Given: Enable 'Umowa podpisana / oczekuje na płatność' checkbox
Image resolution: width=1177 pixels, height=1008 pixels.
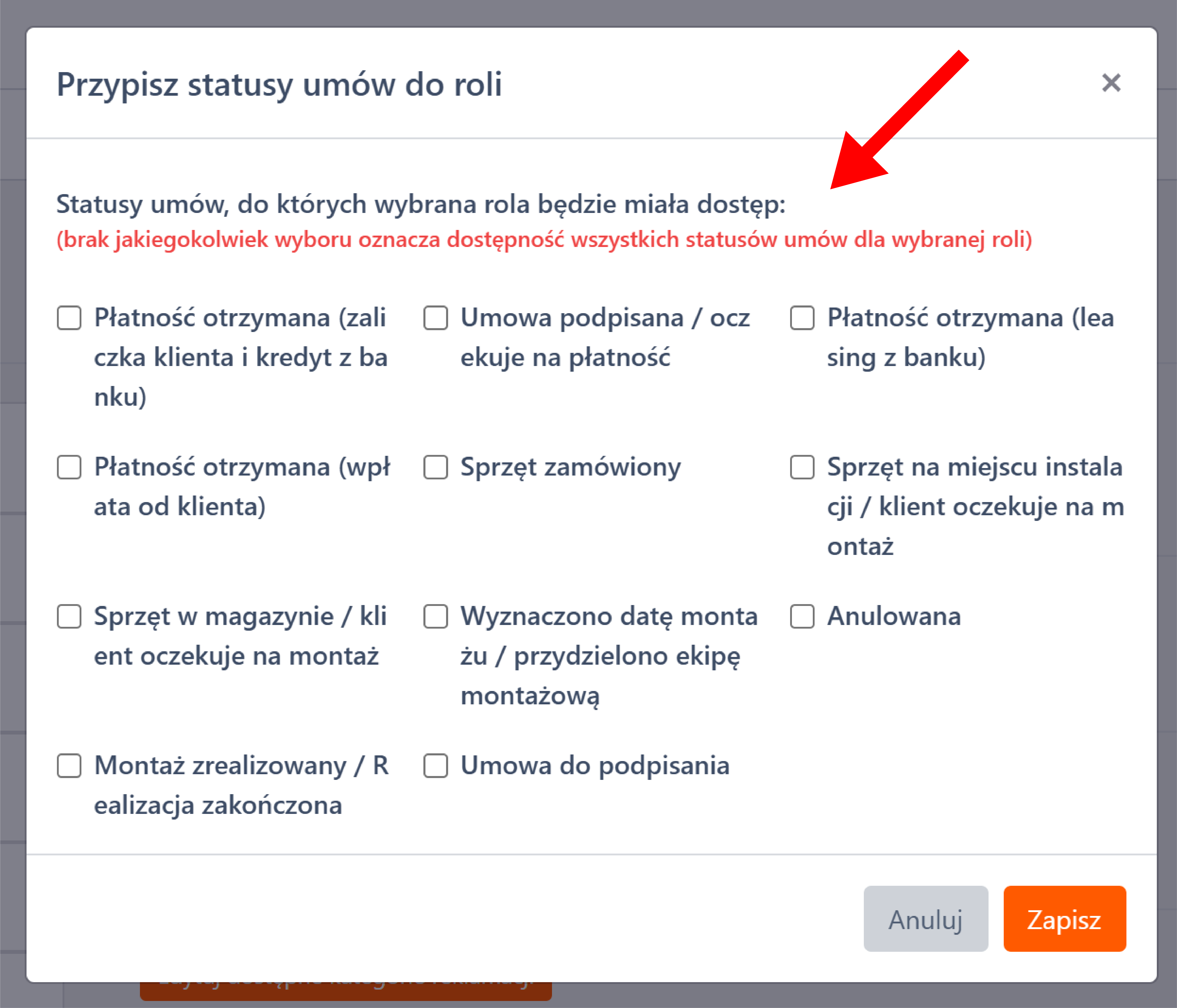Looking at the screenshot, I should point(436,318).
